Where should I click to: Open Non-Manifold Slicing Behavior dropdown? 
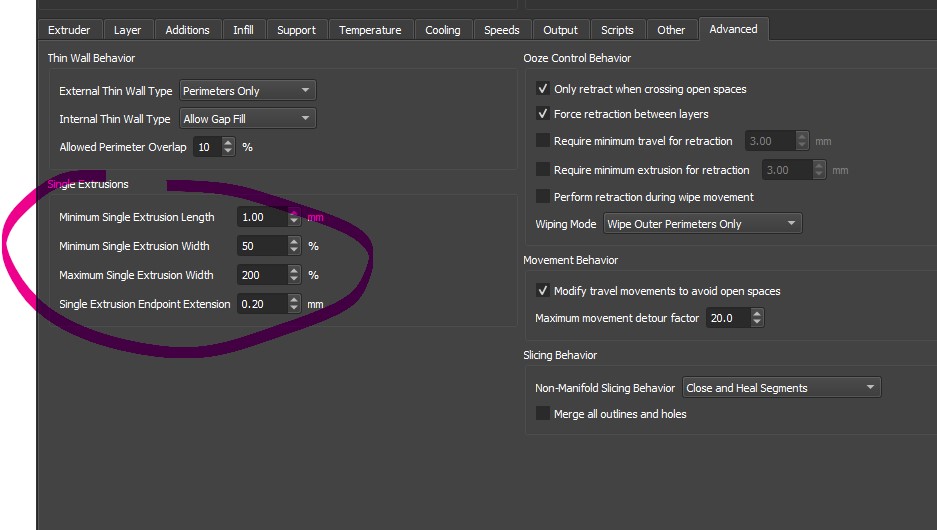point(782,388)
